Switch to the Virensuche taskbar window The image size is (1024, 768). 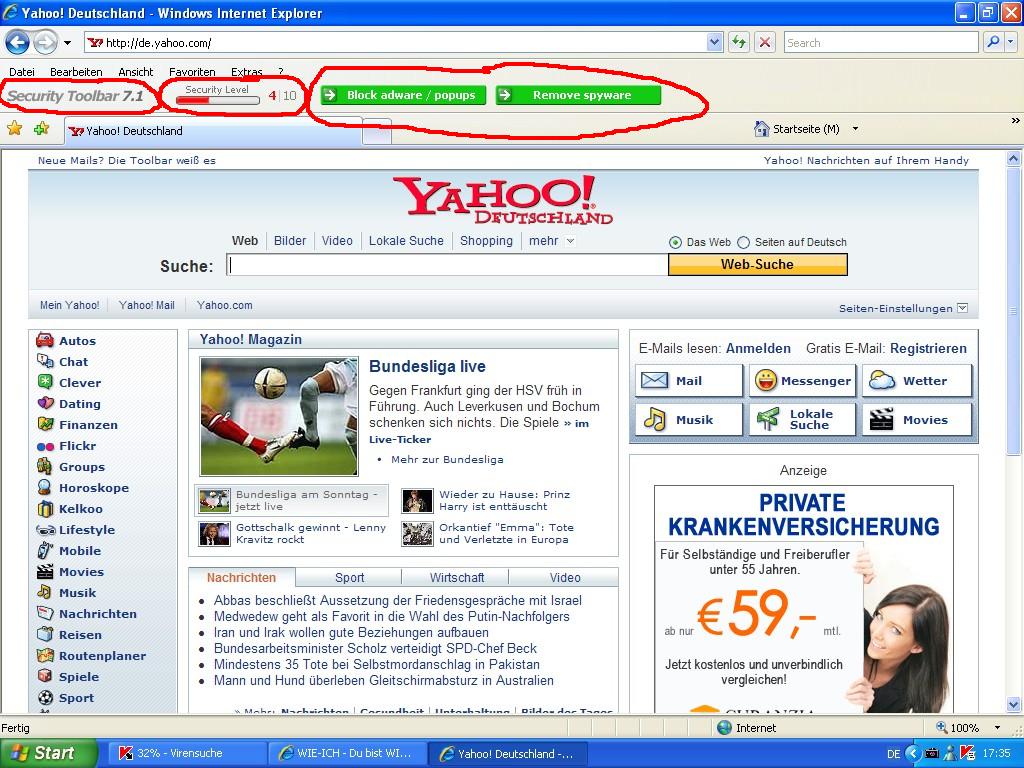(x=187, y=753)
